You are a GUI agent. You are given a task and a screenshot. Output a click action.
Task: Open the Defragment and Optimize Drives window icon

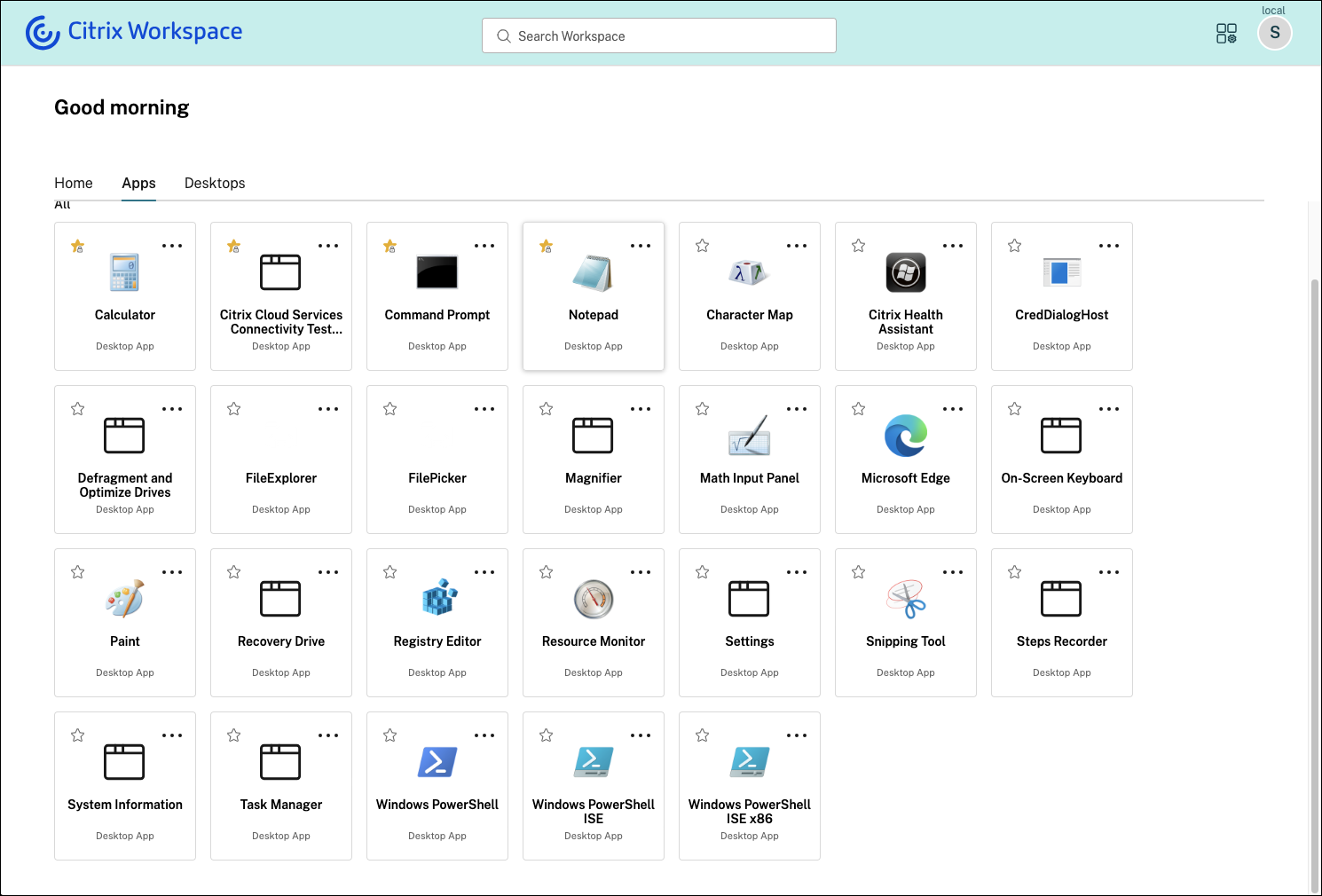coord(124,436)
